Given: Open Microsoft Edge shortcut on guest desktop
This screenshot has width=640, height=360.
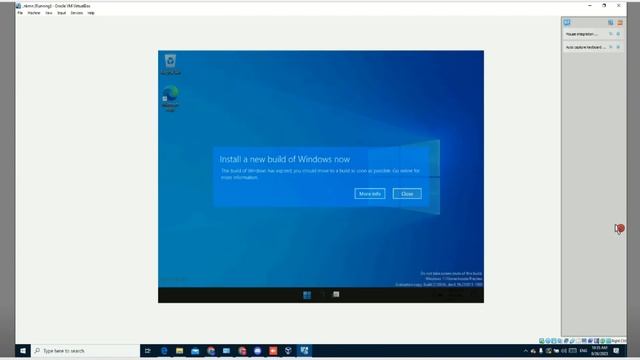Looking at the screenshot, I should pos(171,98).
